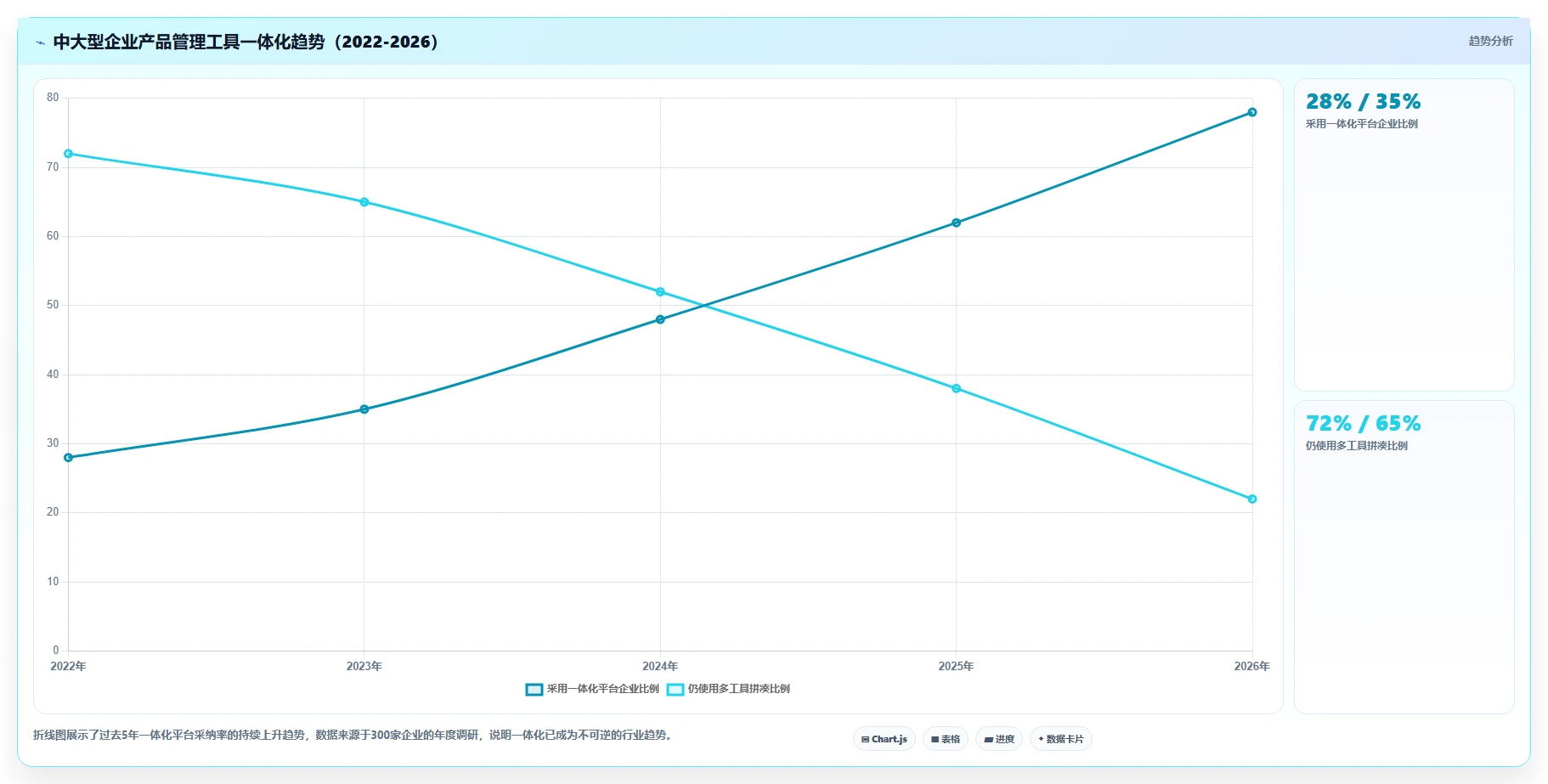
Task: Click the y-axis value 80
Action: [x=53, y=98]
